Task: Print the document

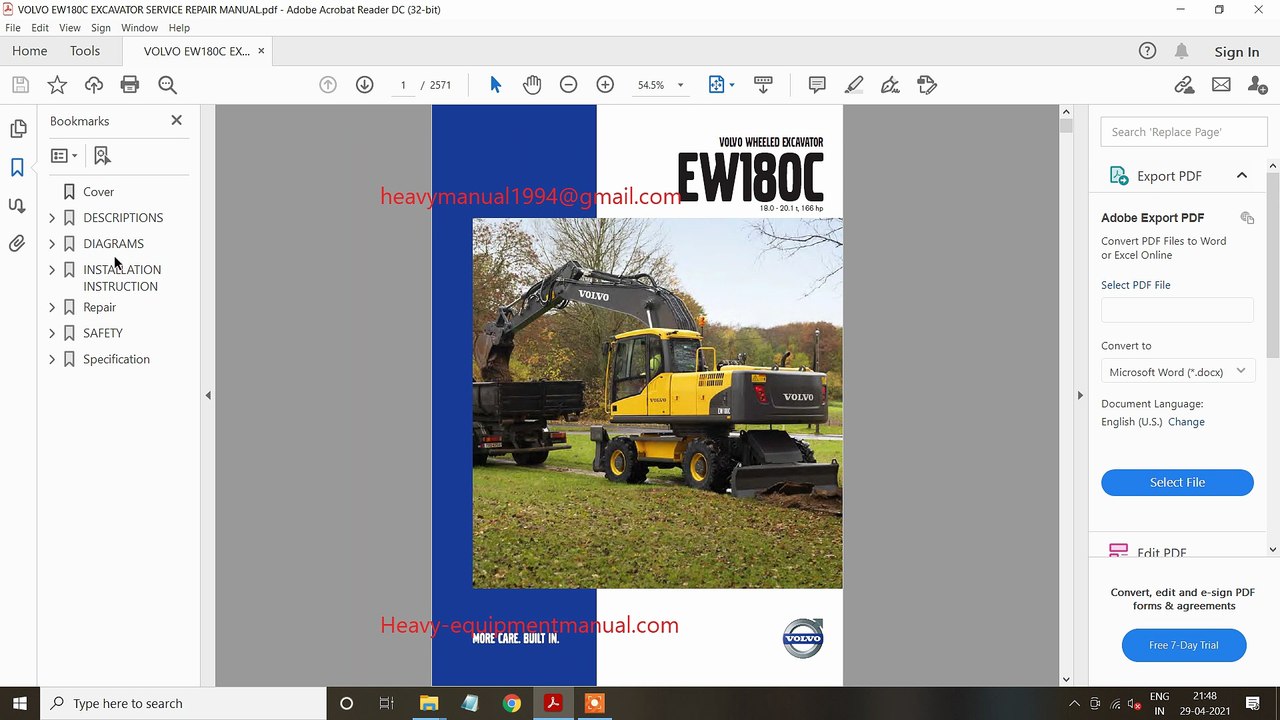Action: [x=130, y=85]
